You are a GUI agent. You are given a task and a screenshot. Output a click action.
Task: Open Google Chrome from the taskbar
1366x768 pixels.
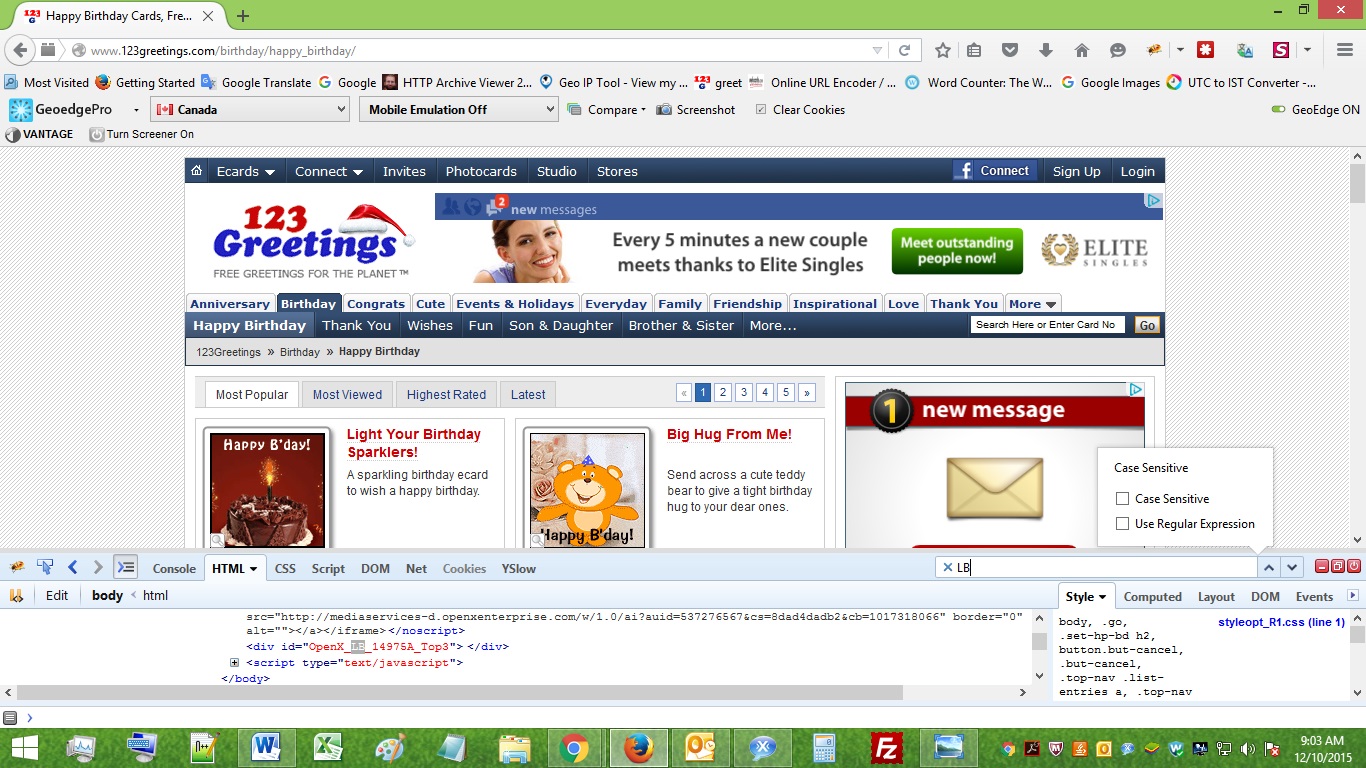point(574,747)
